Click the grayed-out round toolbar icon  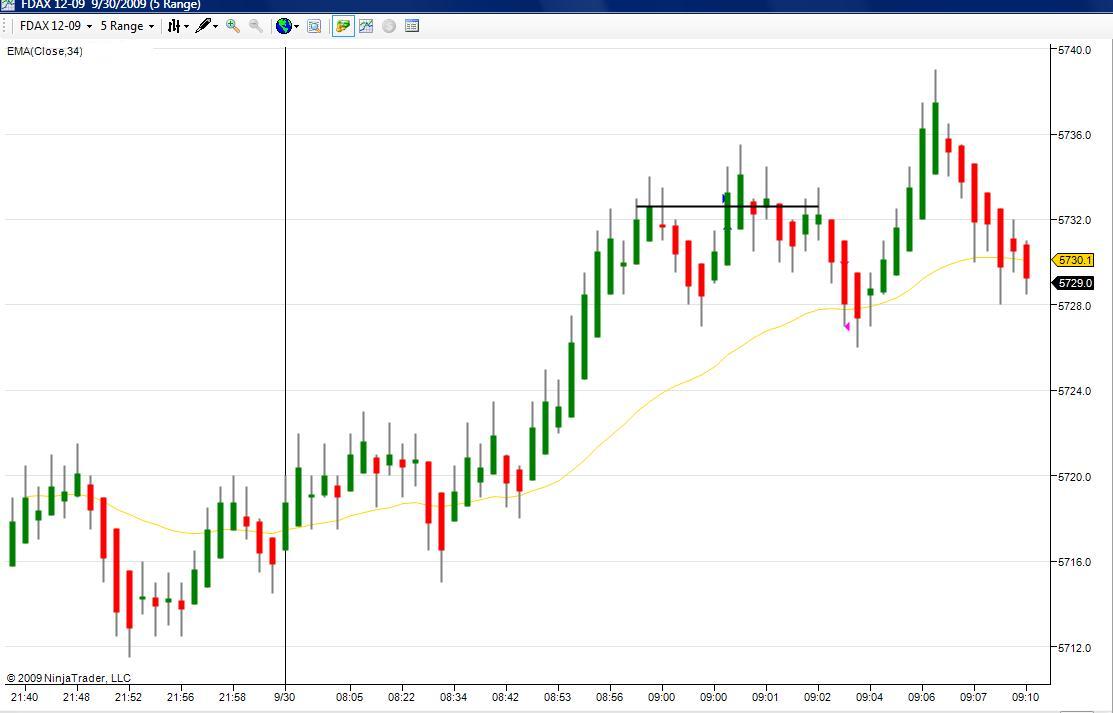point(389,26)
